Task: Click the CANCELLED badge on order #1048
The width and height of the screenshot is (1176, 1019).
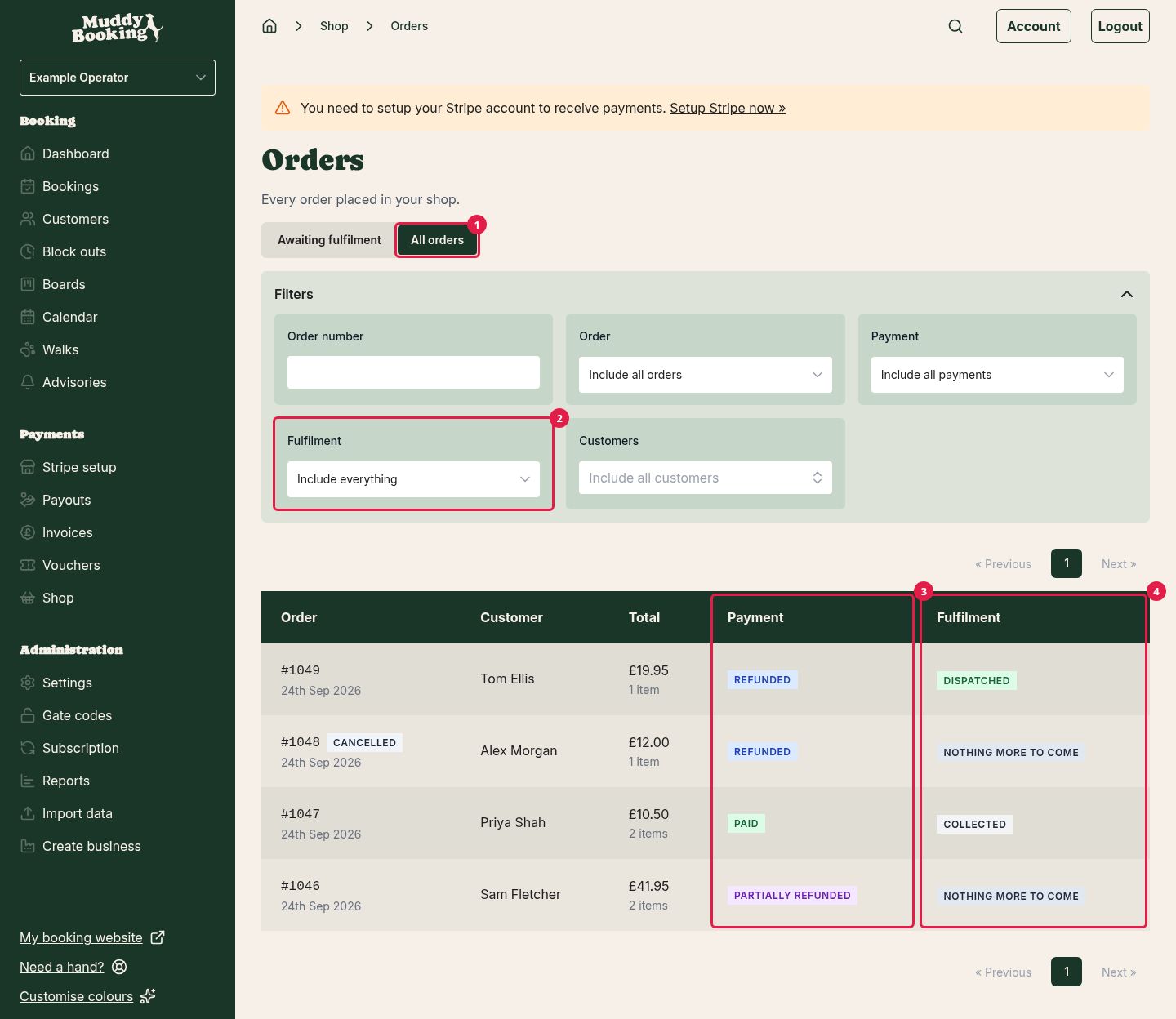Action: pyautogui.click(x=364, y=742)
